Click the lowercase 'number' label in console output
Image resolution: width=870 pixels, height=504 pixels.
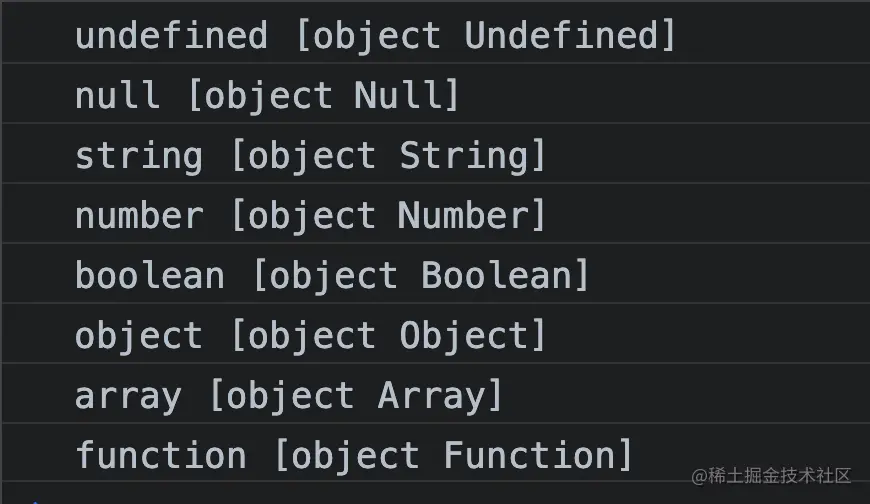click(138, 216)
